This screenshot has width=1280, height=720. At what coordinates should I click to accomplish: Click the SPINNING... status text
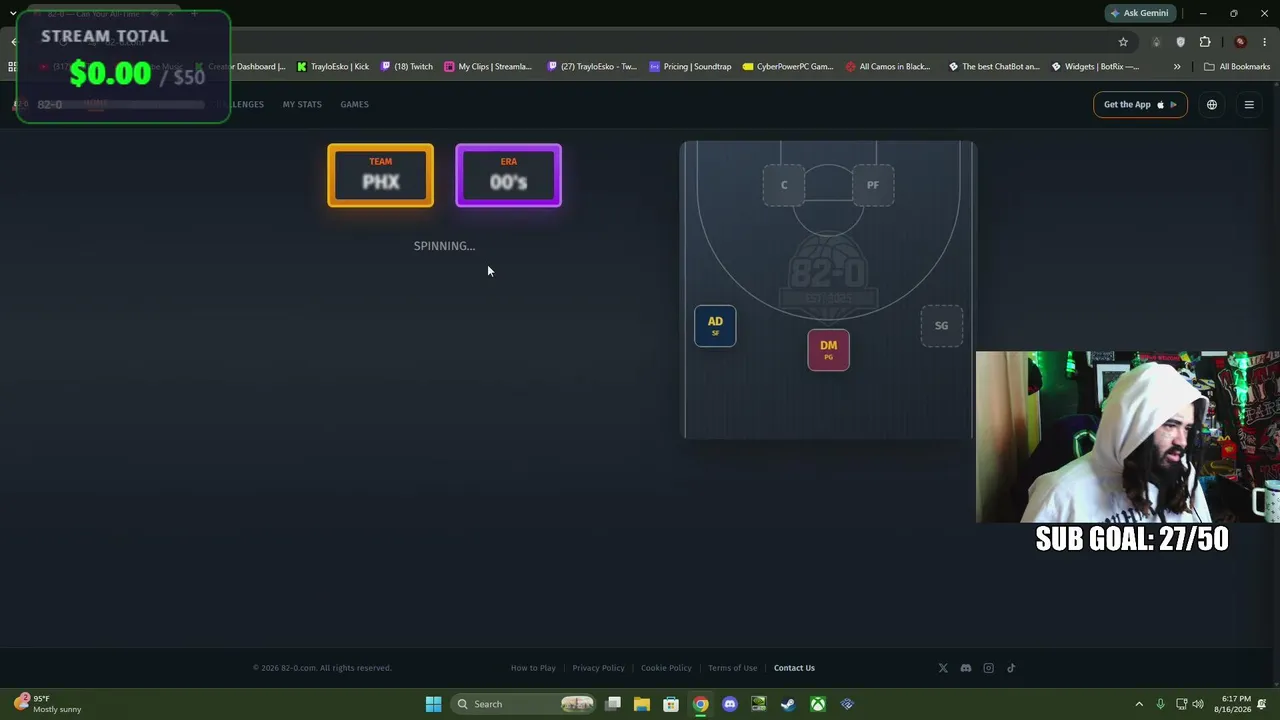click(444, 246)
